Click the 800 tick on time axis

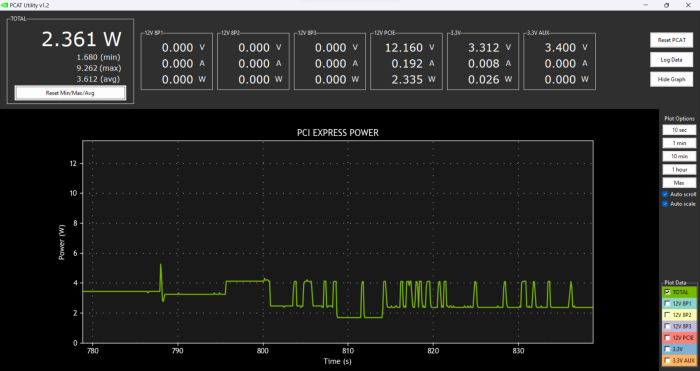click(x=263, y=350)
